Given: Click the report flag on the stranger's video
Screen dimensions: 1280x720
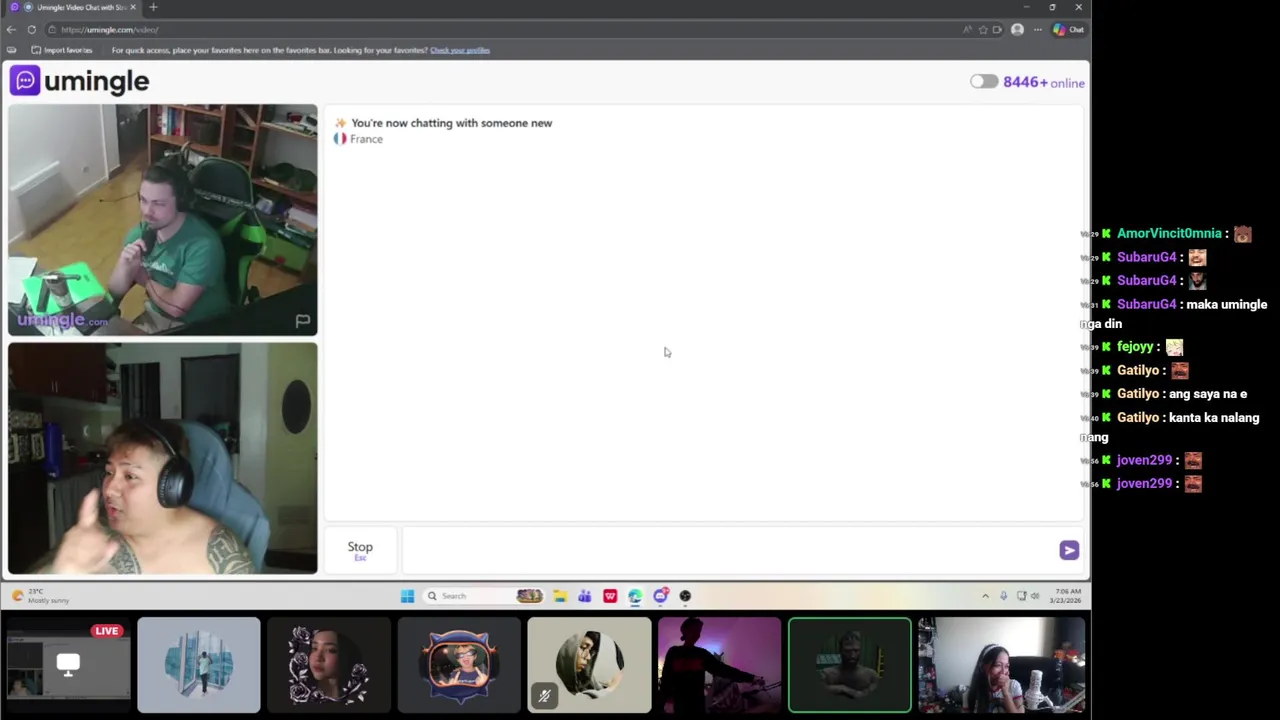Looking at the screenshot, I should point(302,321).
